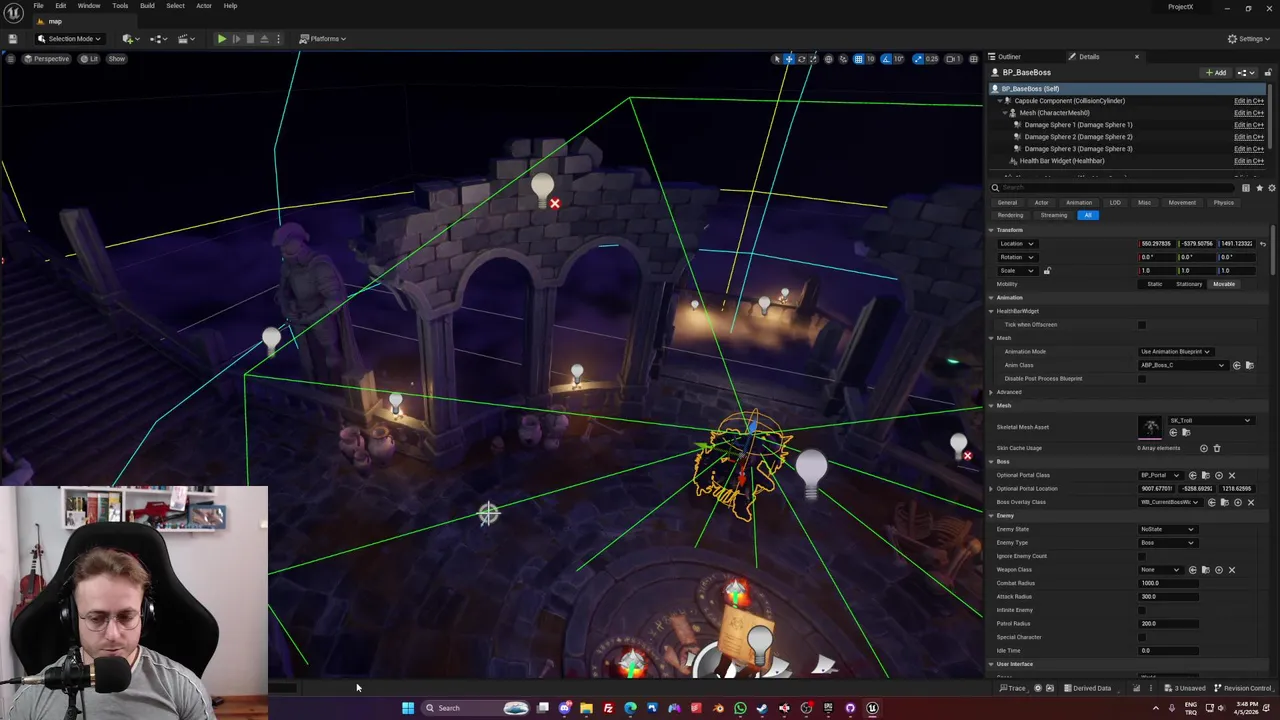Viewport: 1280px width, 720px height.
Task: Open the blueprint/script options dropdown beside Add
Action: coord(1245,72)
